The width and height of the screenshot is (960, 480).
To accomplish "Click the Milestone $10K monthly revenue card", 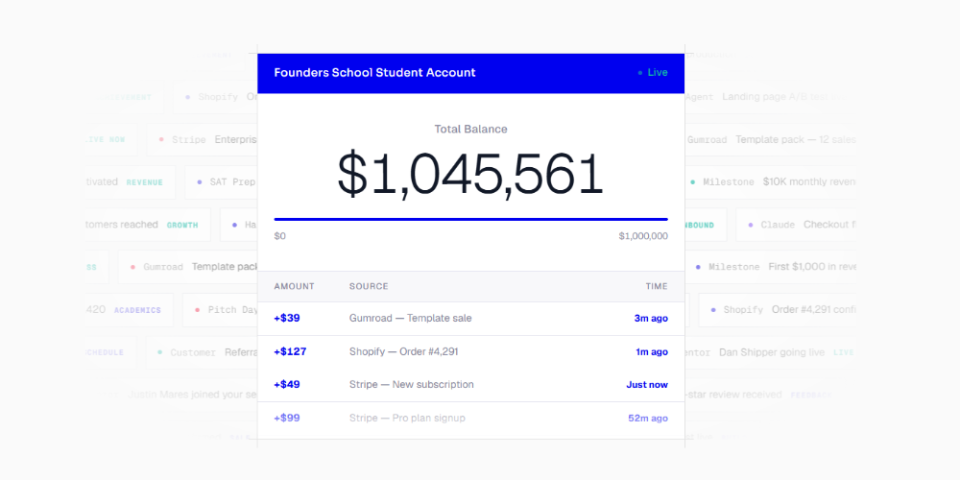I will pyautogui.click(x=769, y=182).
